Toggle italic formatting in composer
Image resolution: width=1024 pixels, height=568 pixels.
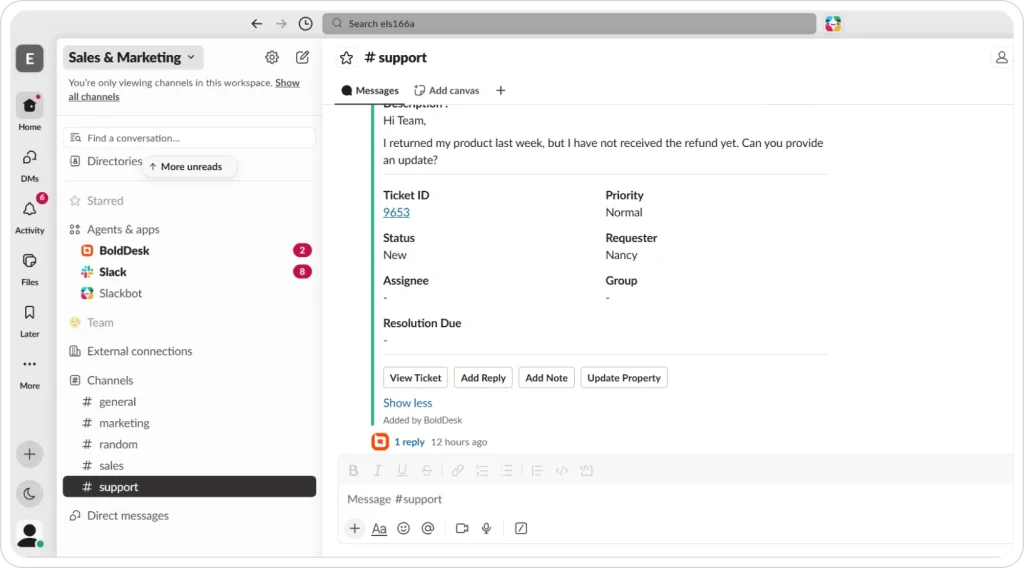(377, 471)
